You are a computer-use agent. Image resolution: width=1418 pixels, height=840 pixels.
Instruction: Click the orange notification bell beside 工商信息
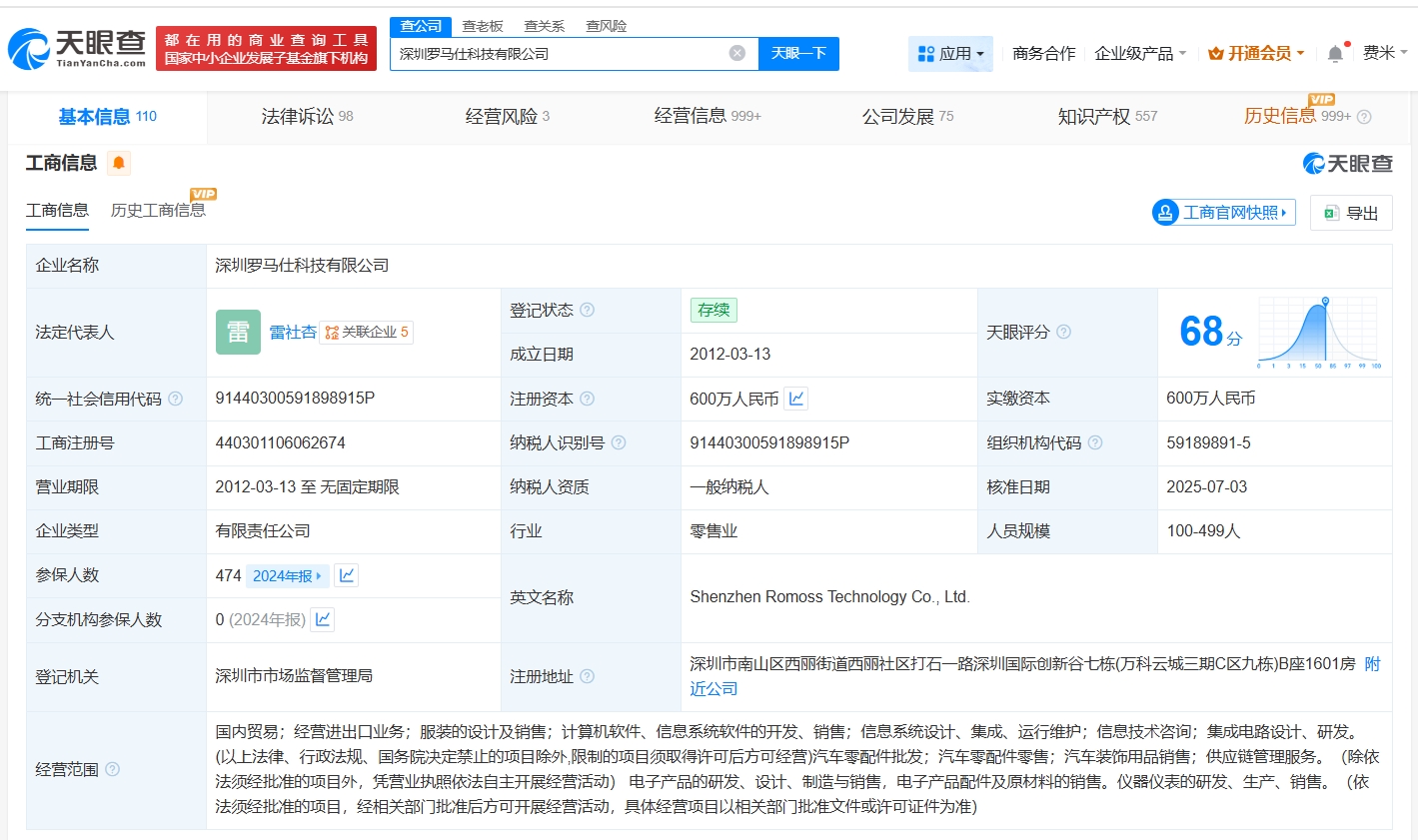[x=118, y=163]
